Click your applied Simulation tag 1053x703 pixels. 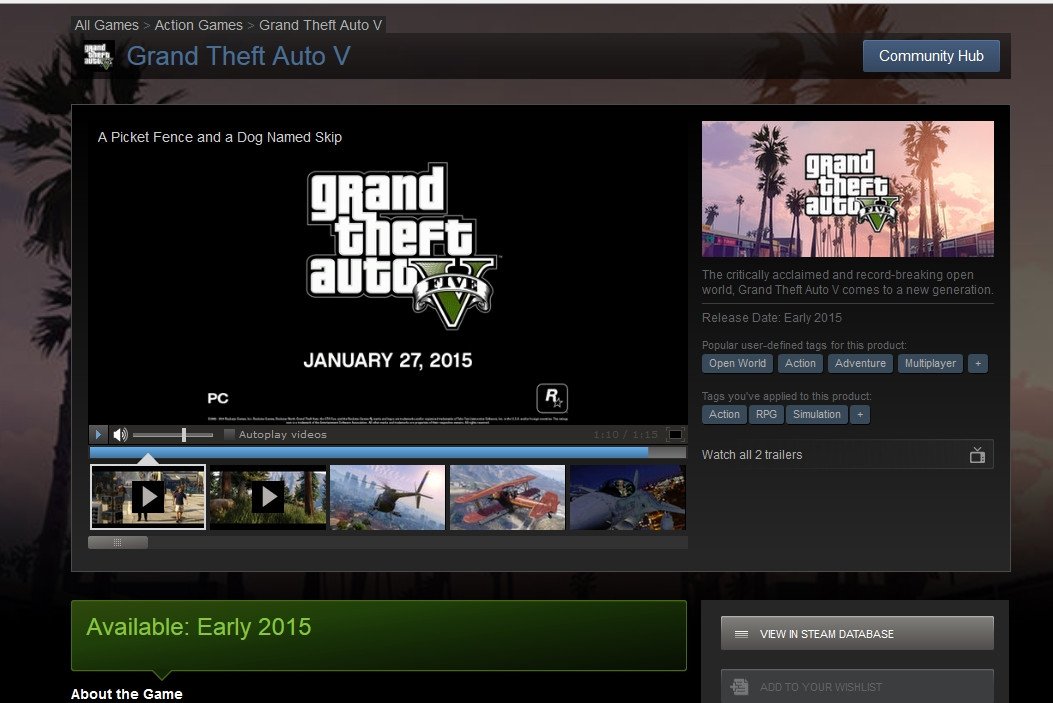pyautogui.click(x=817, y=414)
